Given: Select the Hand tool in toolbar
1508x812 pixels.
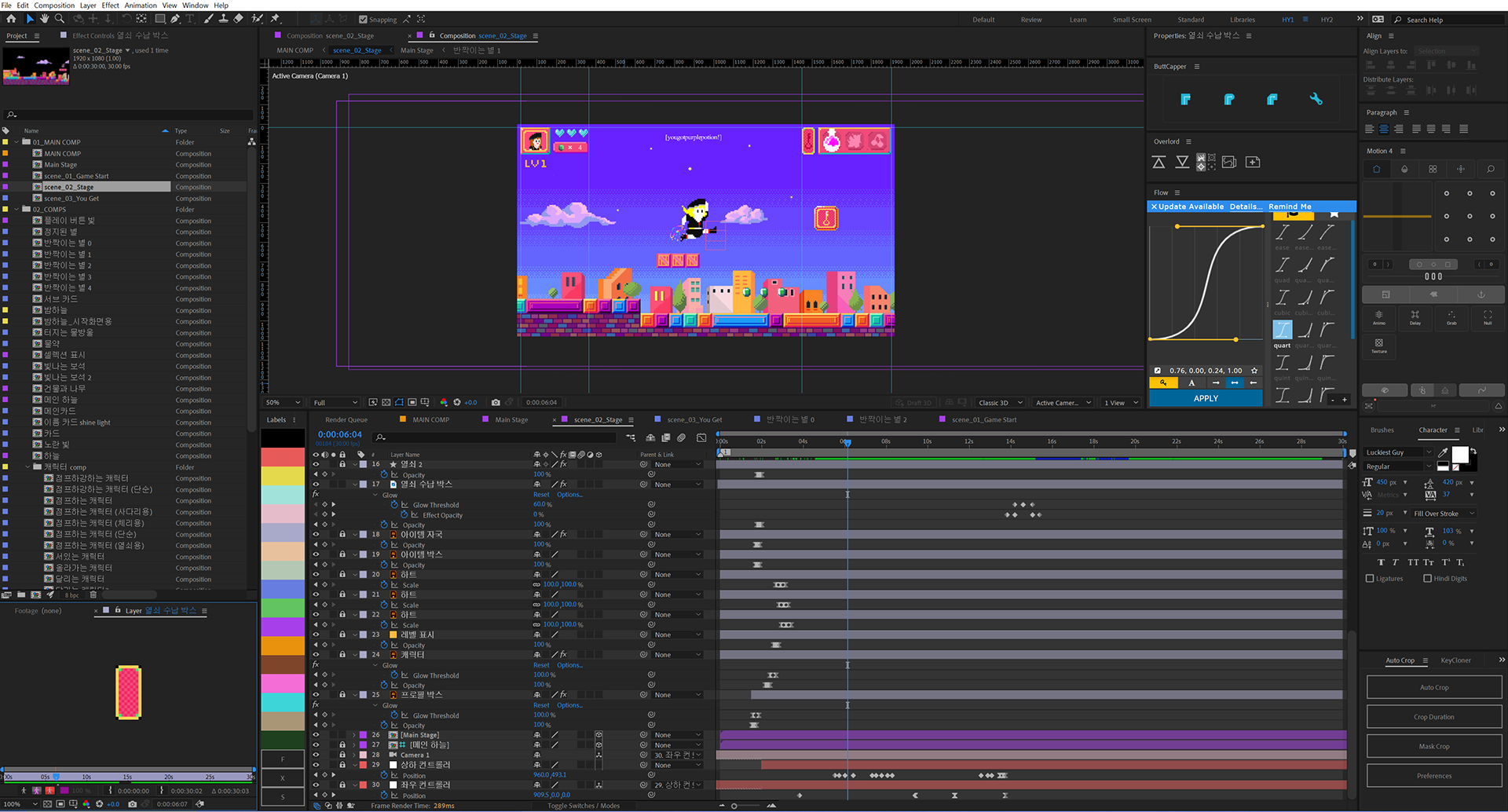Looking at the screenshot, I should point(45,19).
